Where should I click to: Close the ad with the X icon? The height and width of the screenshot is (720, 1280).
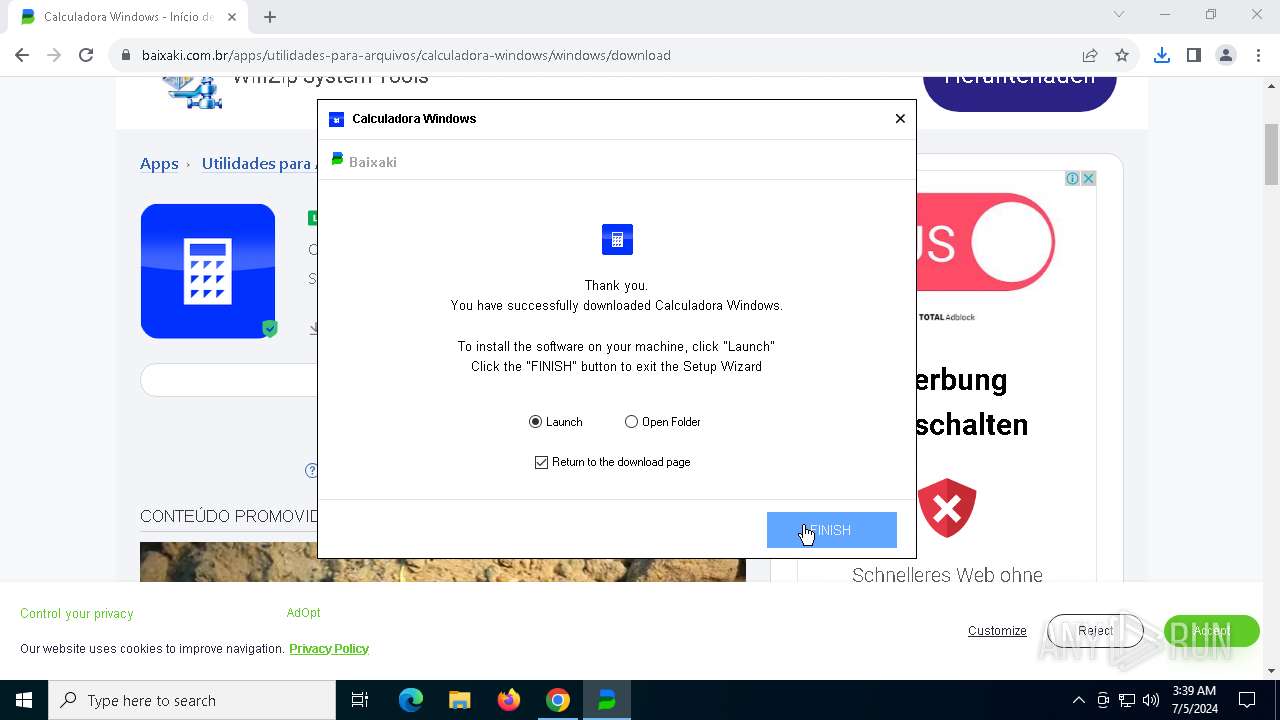[x=1088, y=178]
